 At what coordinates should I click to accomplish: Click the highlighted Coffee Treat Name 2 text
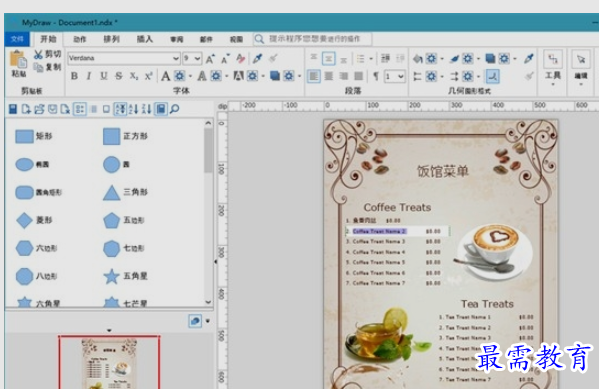pyautogui.click(x=379, y=231)
